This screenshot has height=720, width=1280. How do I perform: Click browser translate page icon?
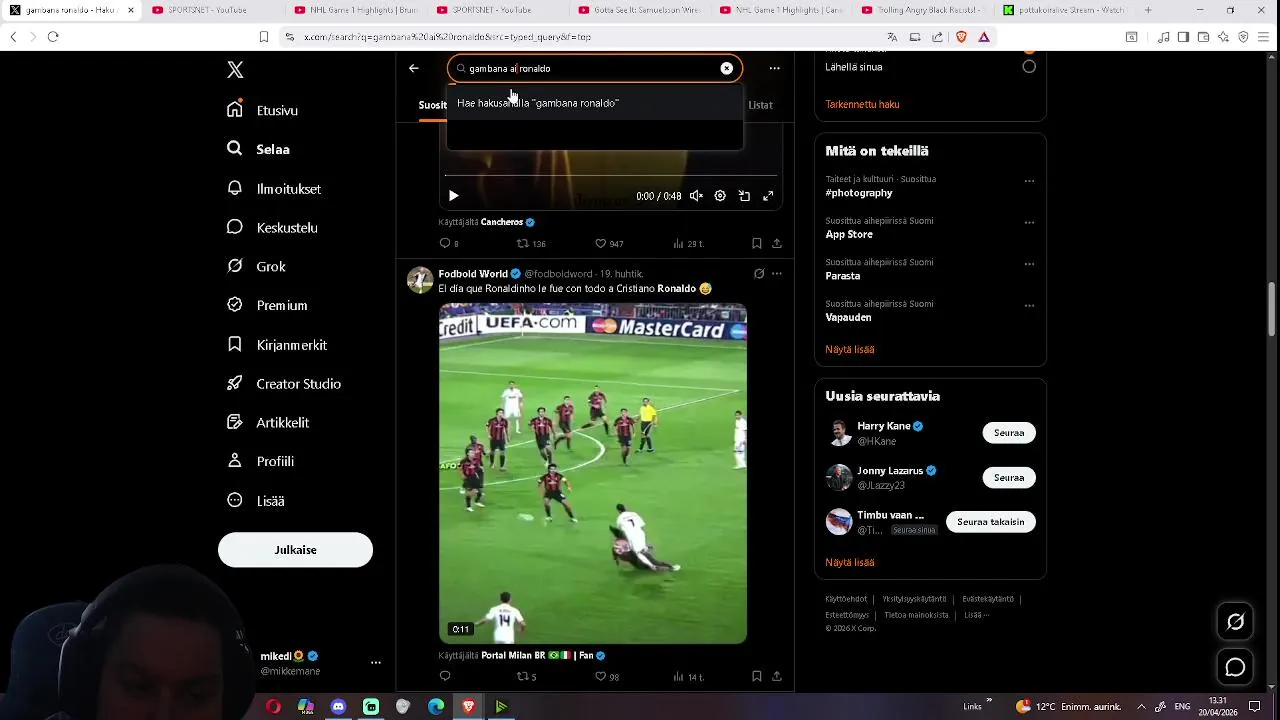pos(892,37)
